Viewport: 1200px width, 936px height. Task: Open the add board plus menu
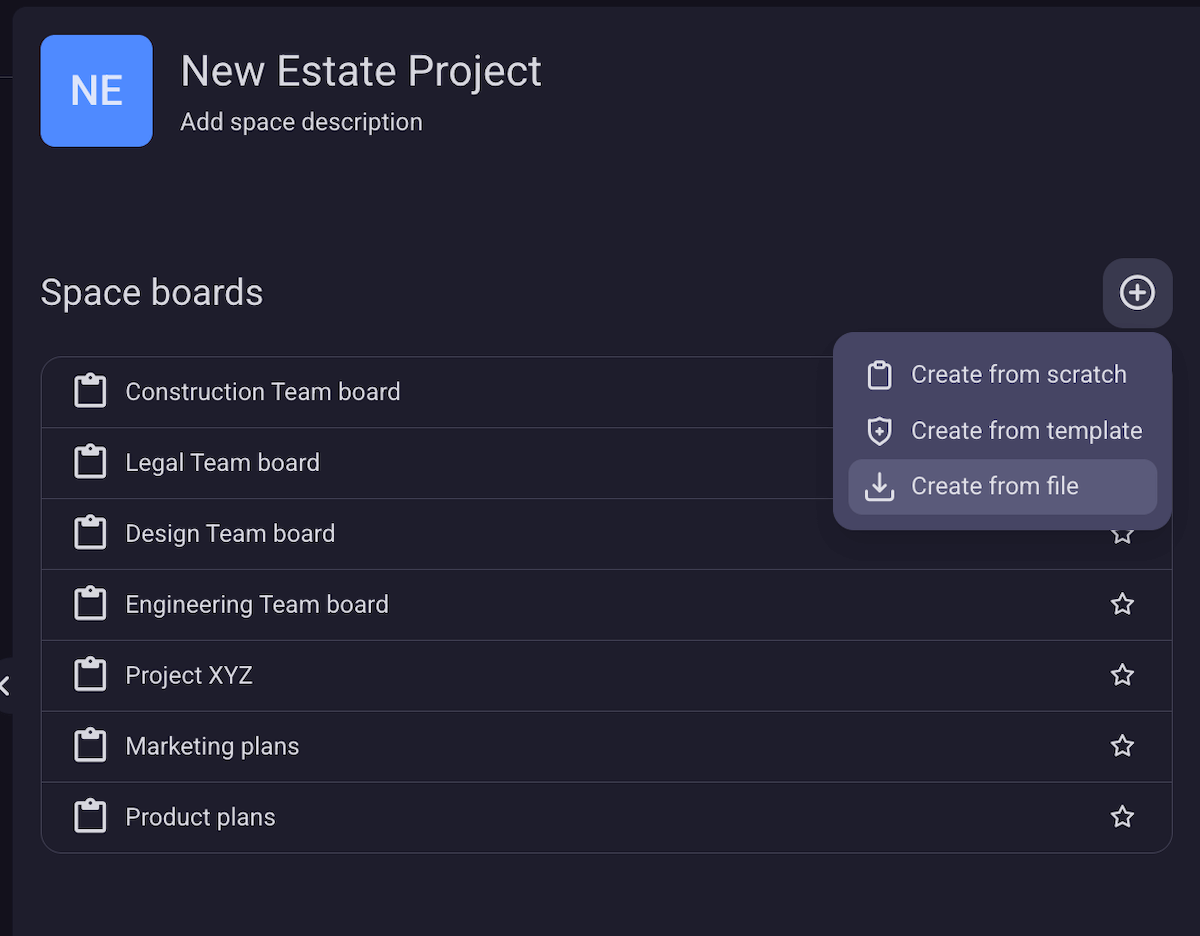1137,293
